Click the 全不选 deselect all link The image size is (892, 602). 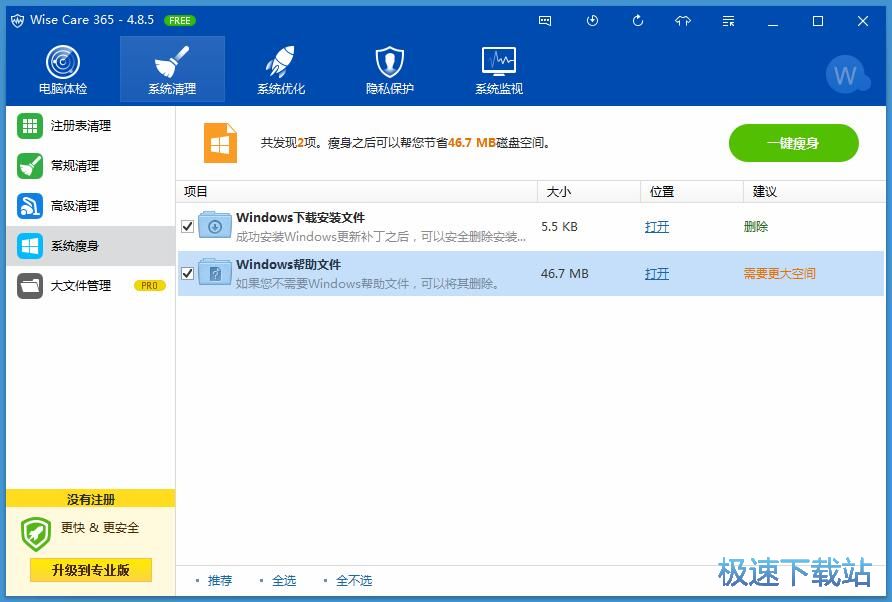click(x=354, y=580)
